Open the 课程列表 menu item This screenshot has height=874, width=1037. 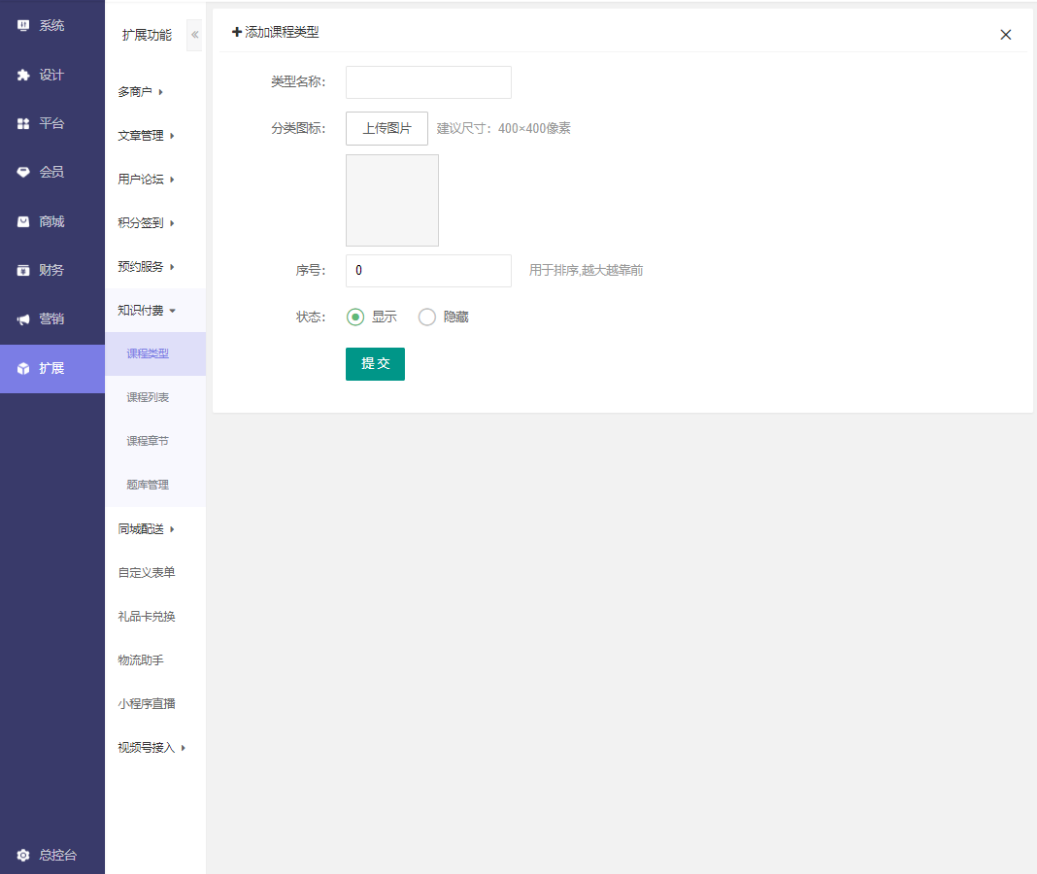pyautogui.click(x=155, y=397)
